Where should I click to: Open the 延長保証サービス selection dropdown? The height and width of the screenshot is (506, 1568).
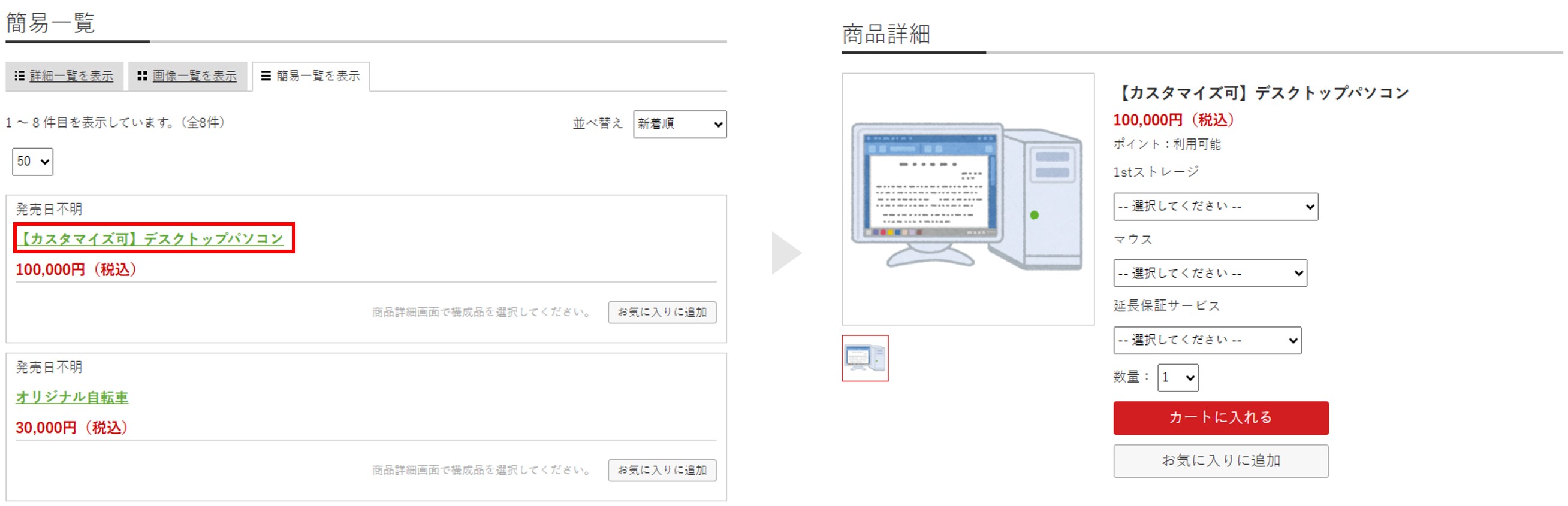pos(1207,340)
